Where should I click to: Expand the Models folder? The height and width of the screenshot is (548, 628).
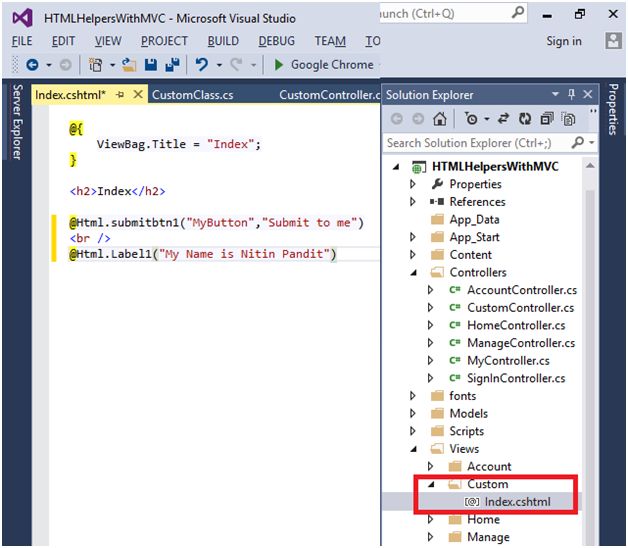pos(413,413)
